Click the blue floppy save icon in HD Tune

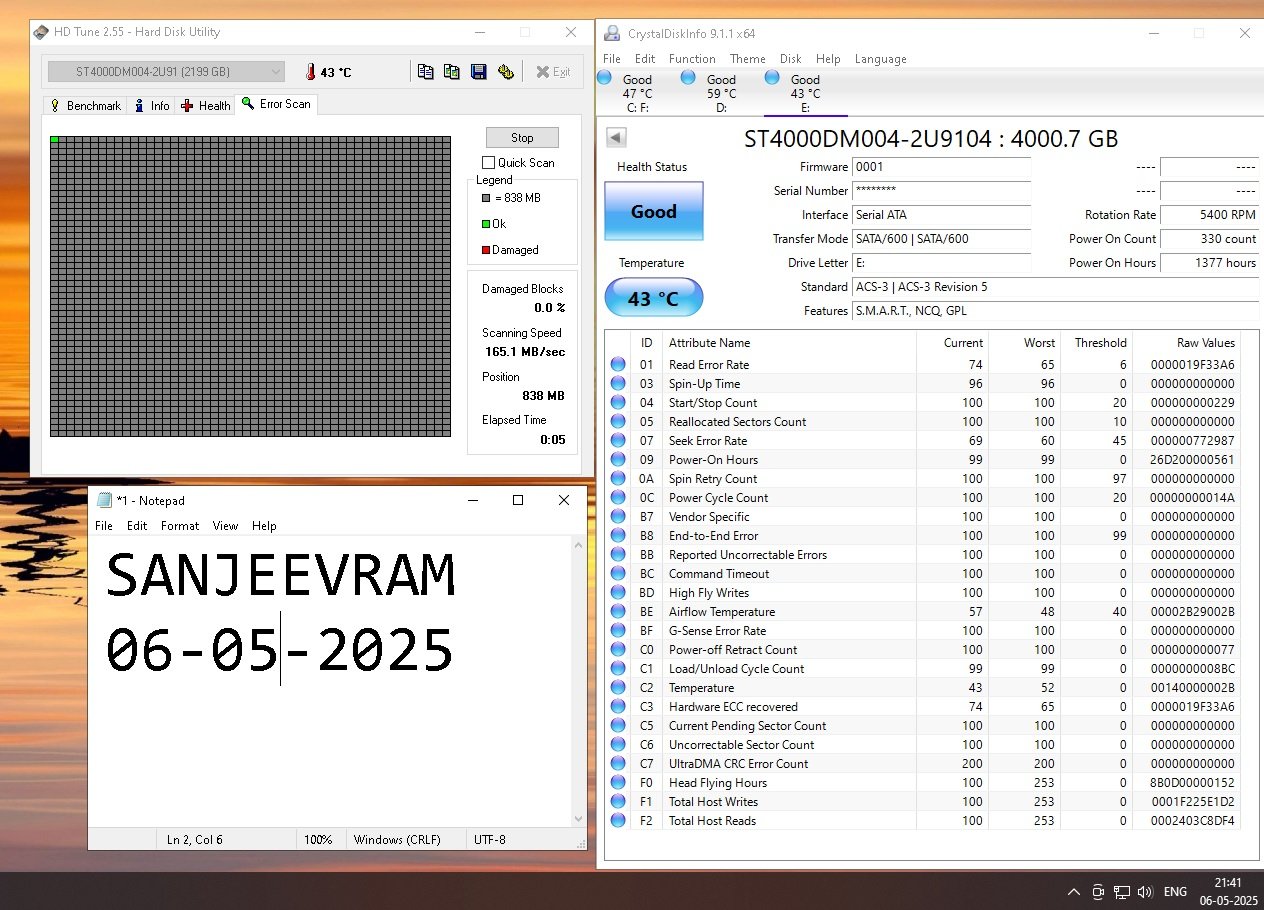coord(478,72)
